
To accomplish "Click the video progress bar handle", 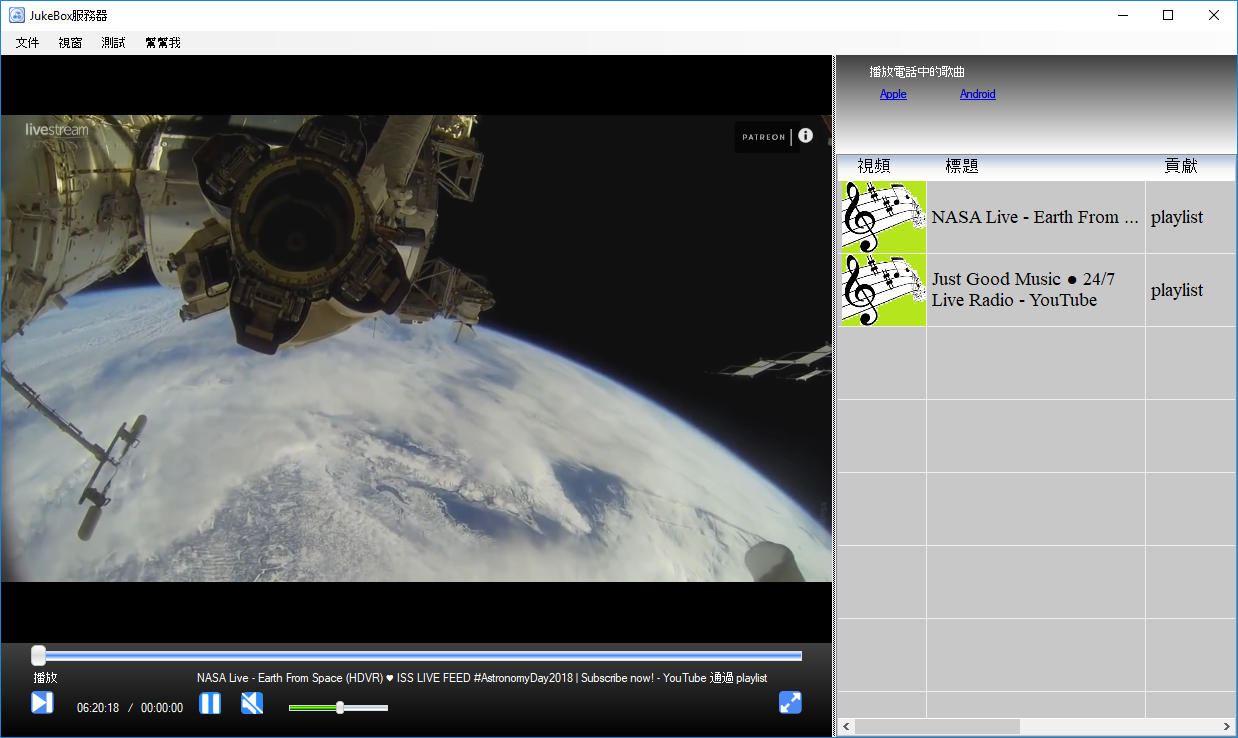I will tap(38, 655).
